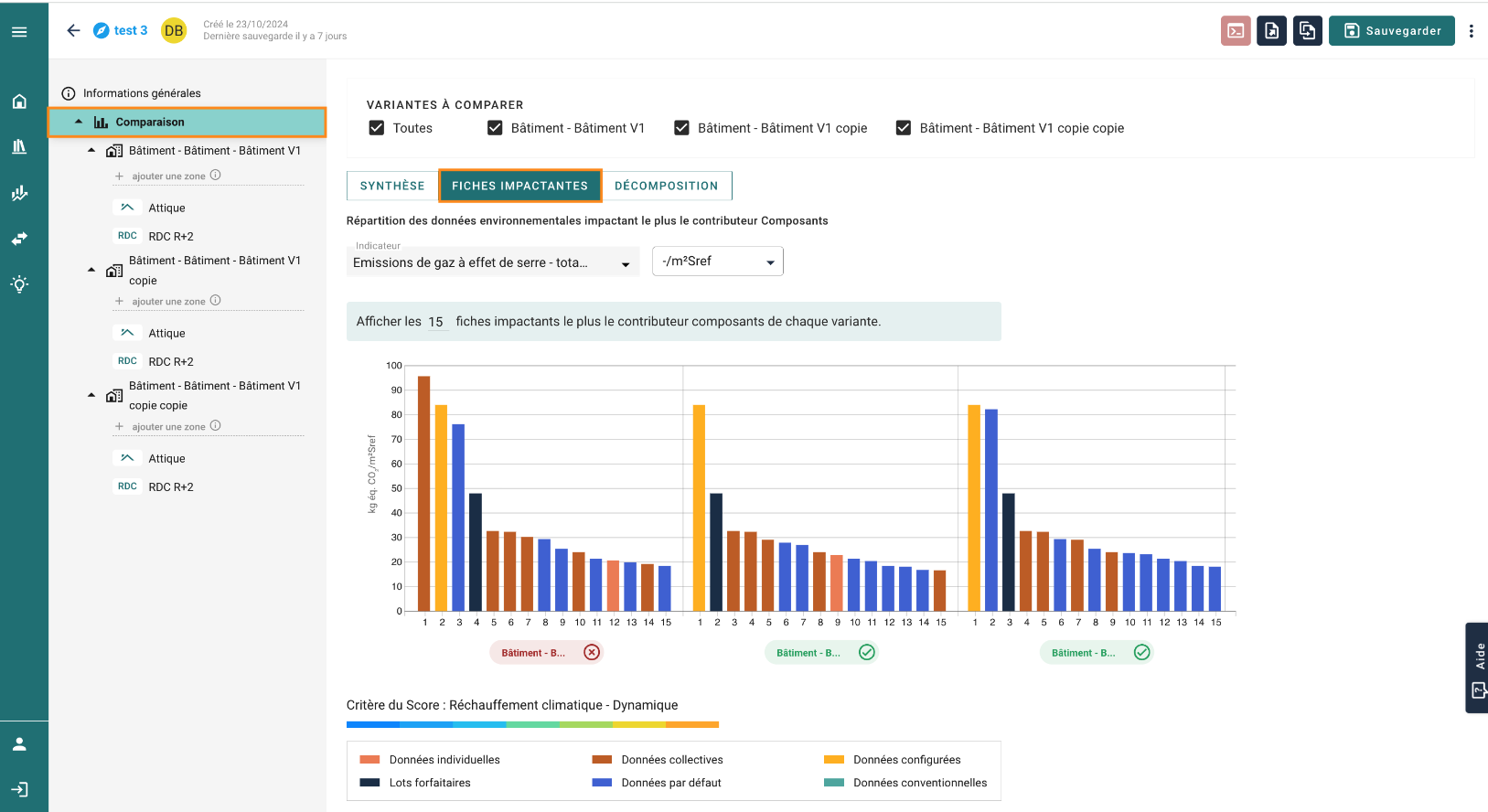Toggle Bâtiment - Bâtiment V1 copie checkbox
Viewport: 1488px width, 812px height.
coord(681,128)
